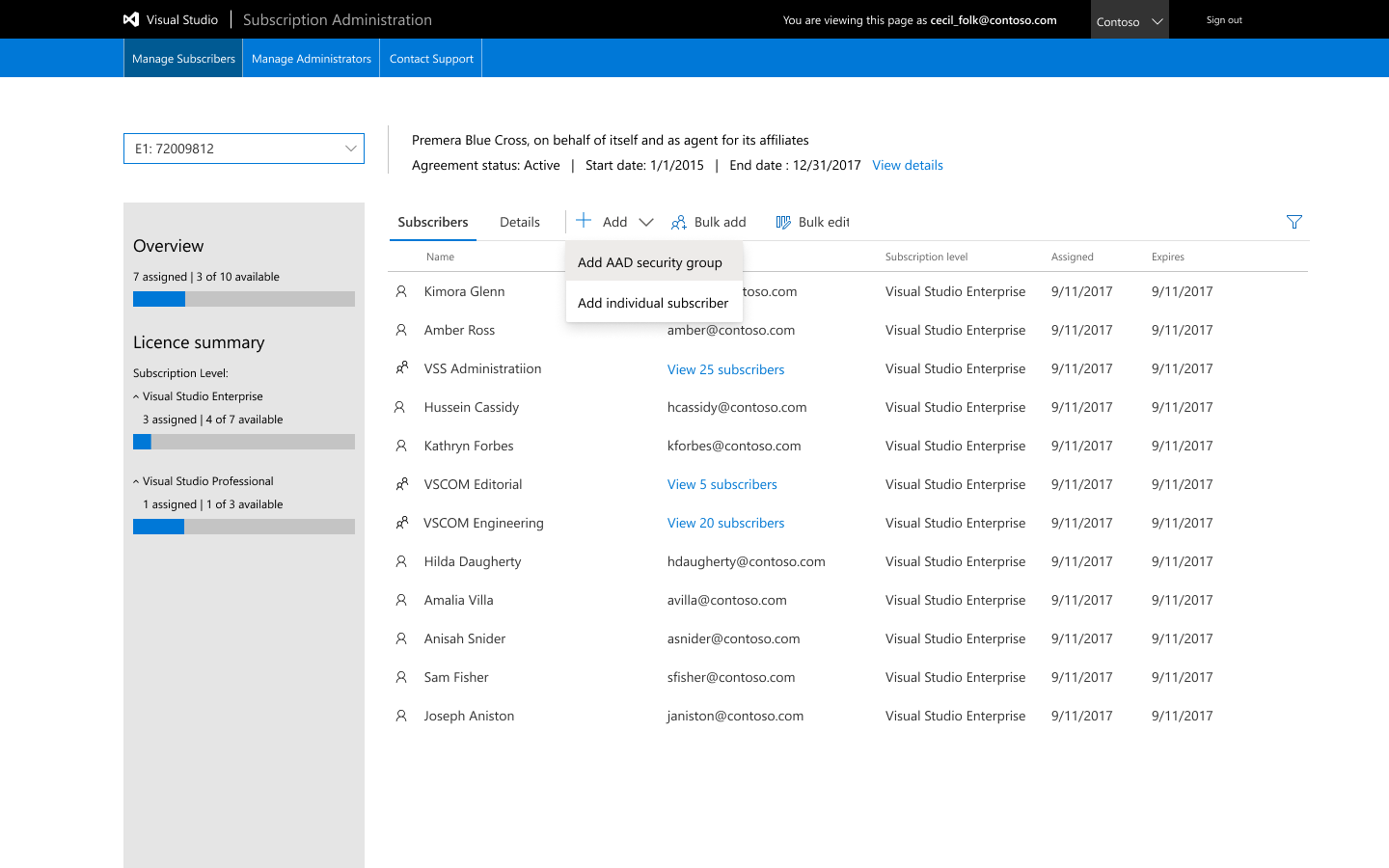This screenshot has height=868, width=1389.
Task: Click the plus icon beside Add
Action: pos(584,221)
